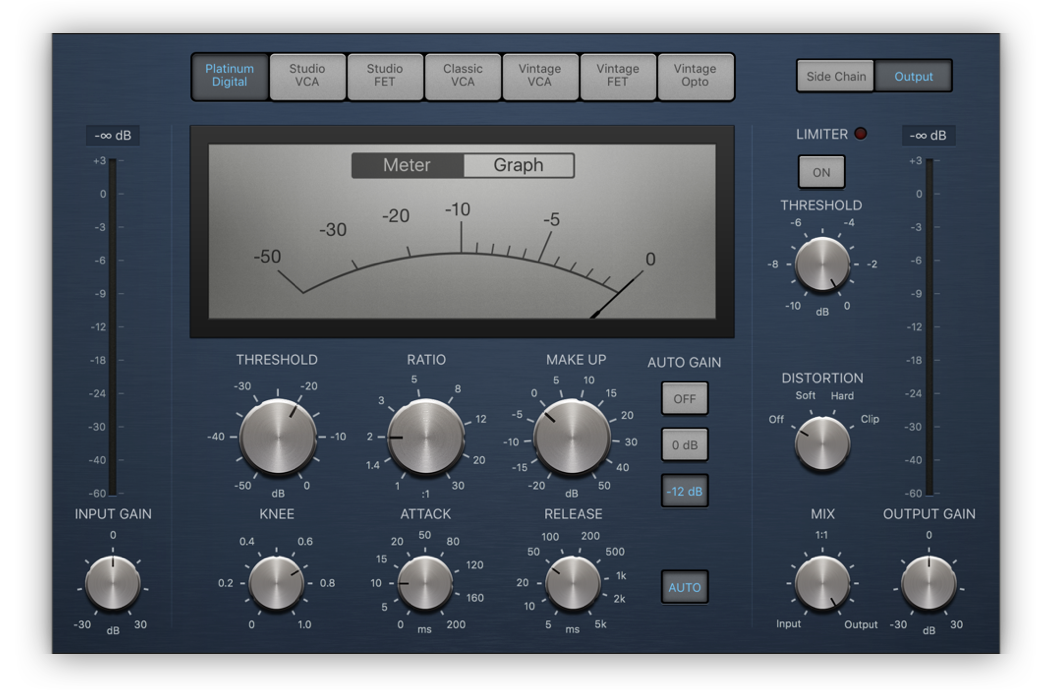Switch to the Graph view

[x=519, y=165]
